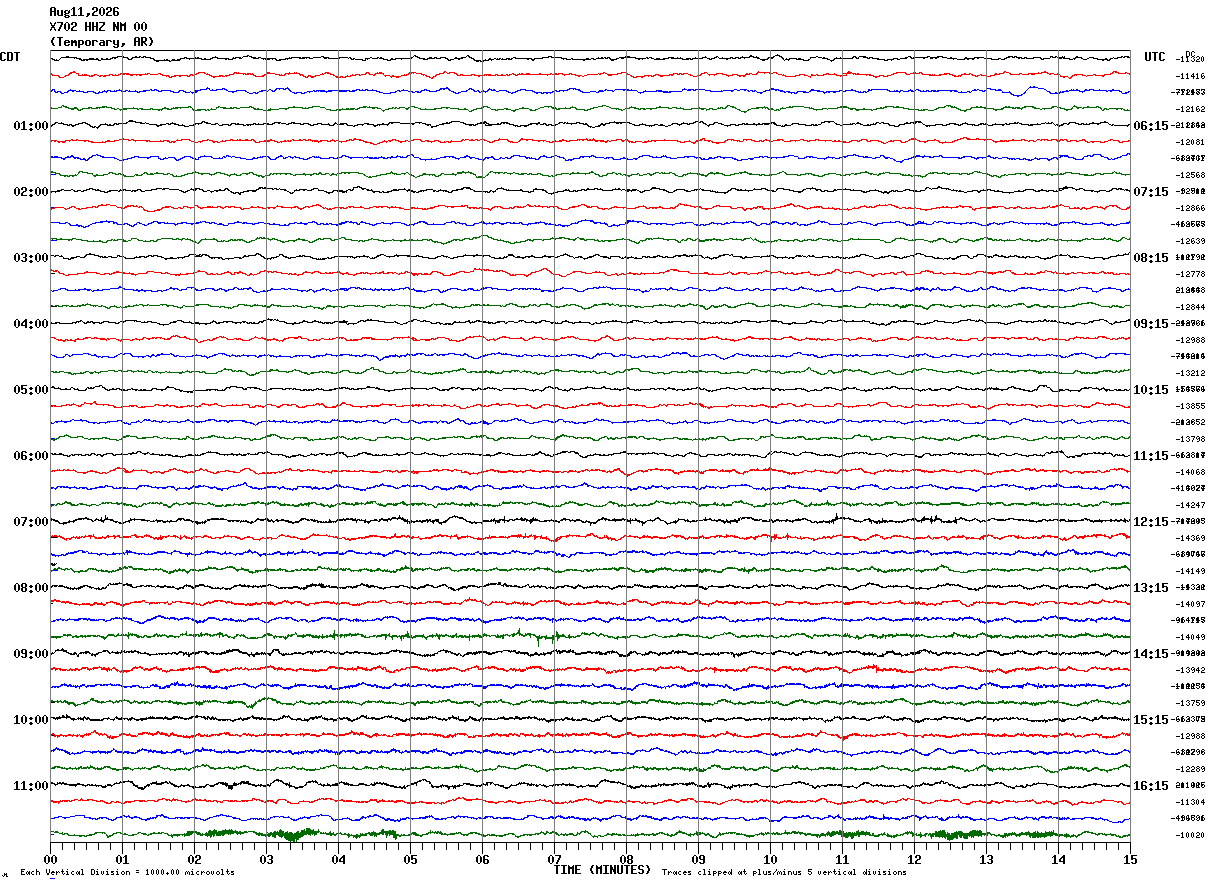Click the vertical division microvolts scale note
The height and width of the screenshot is (886, 1210).
click(x=127, y=873)
